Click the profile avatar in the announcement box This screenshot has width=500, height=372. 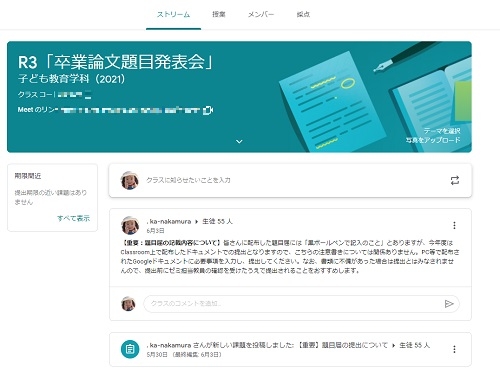[130, 180]
